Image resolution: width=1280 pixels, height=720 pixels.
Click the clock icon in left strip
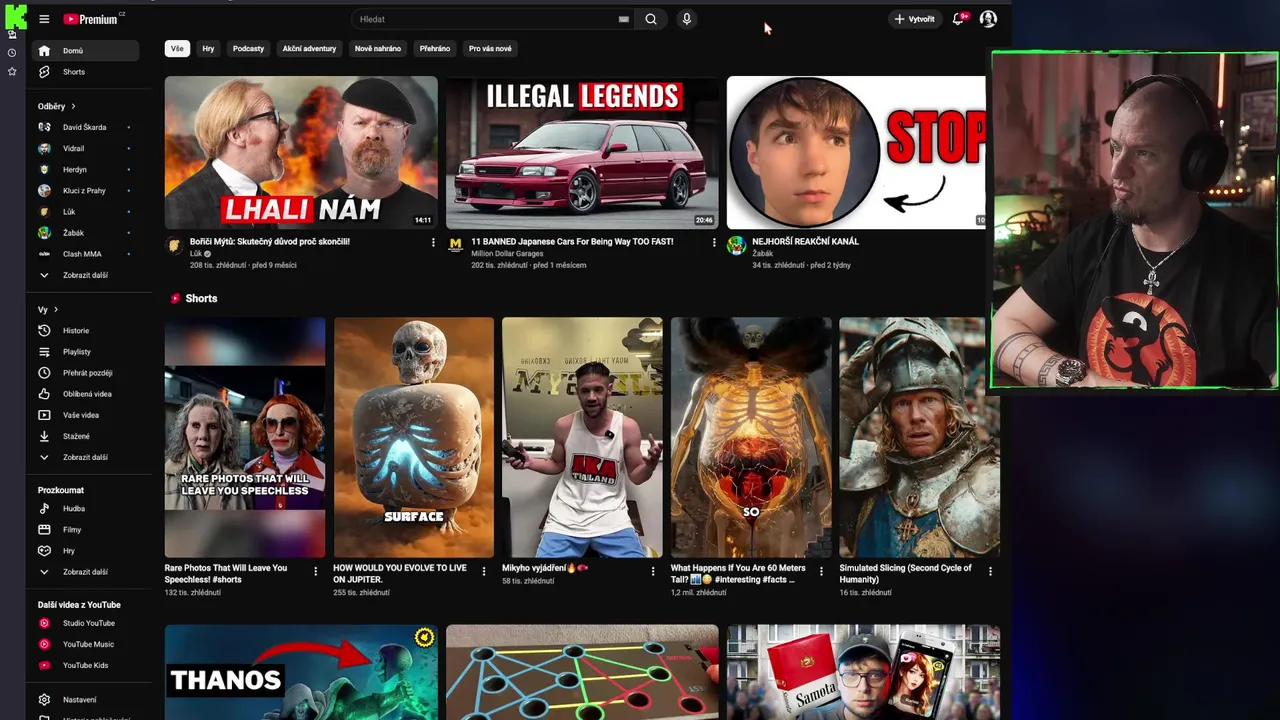12,53
